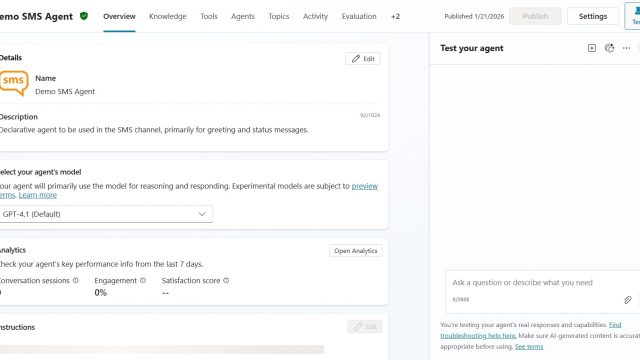Screen dimensions: 640x360
Task: Open more options ellipsis in test panel
Action: (x=627, y=48)
